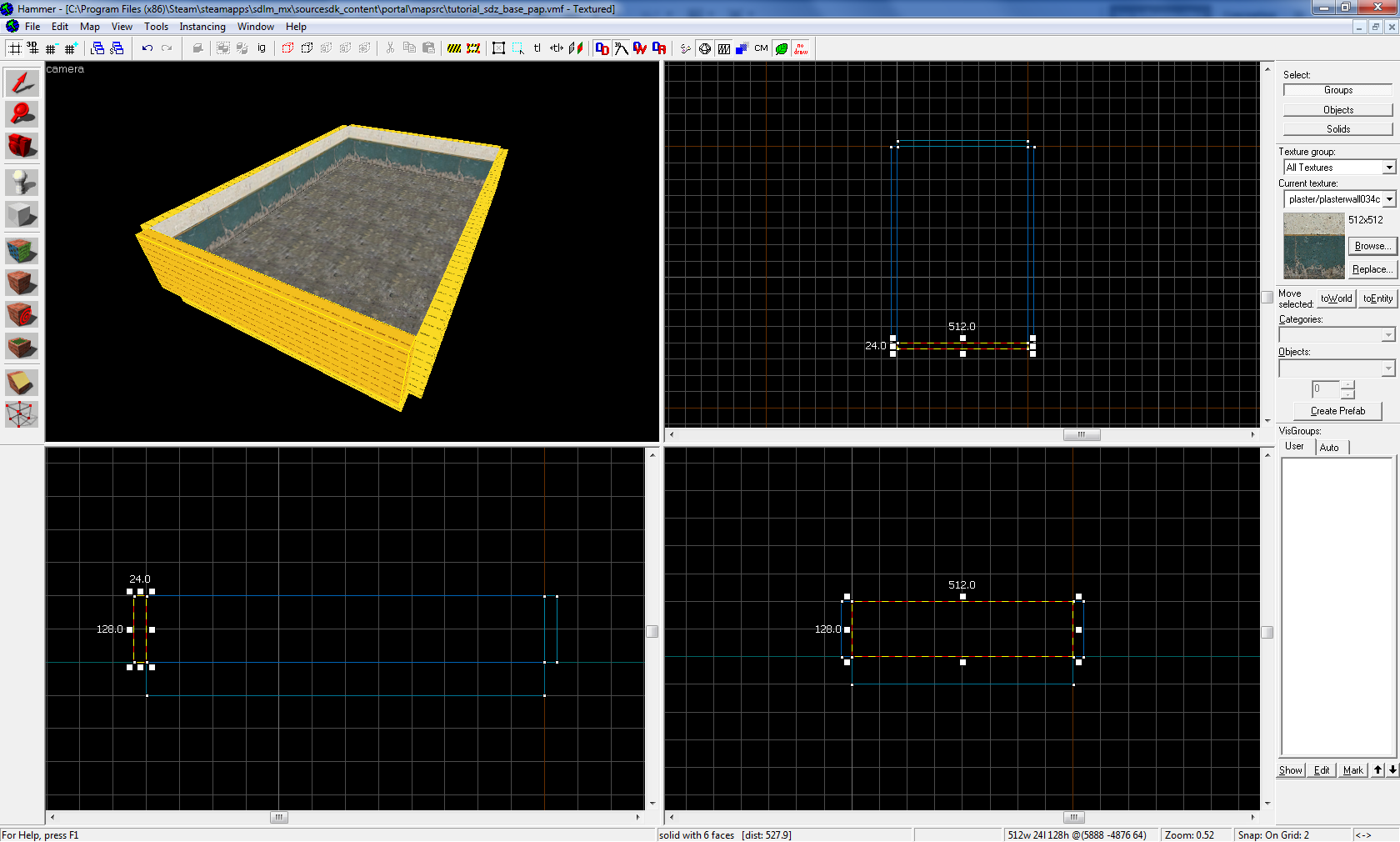This screenshot has width=1400, height=842.
Task: Expand the Texture group dropdown
Action: click(1389, 168)
